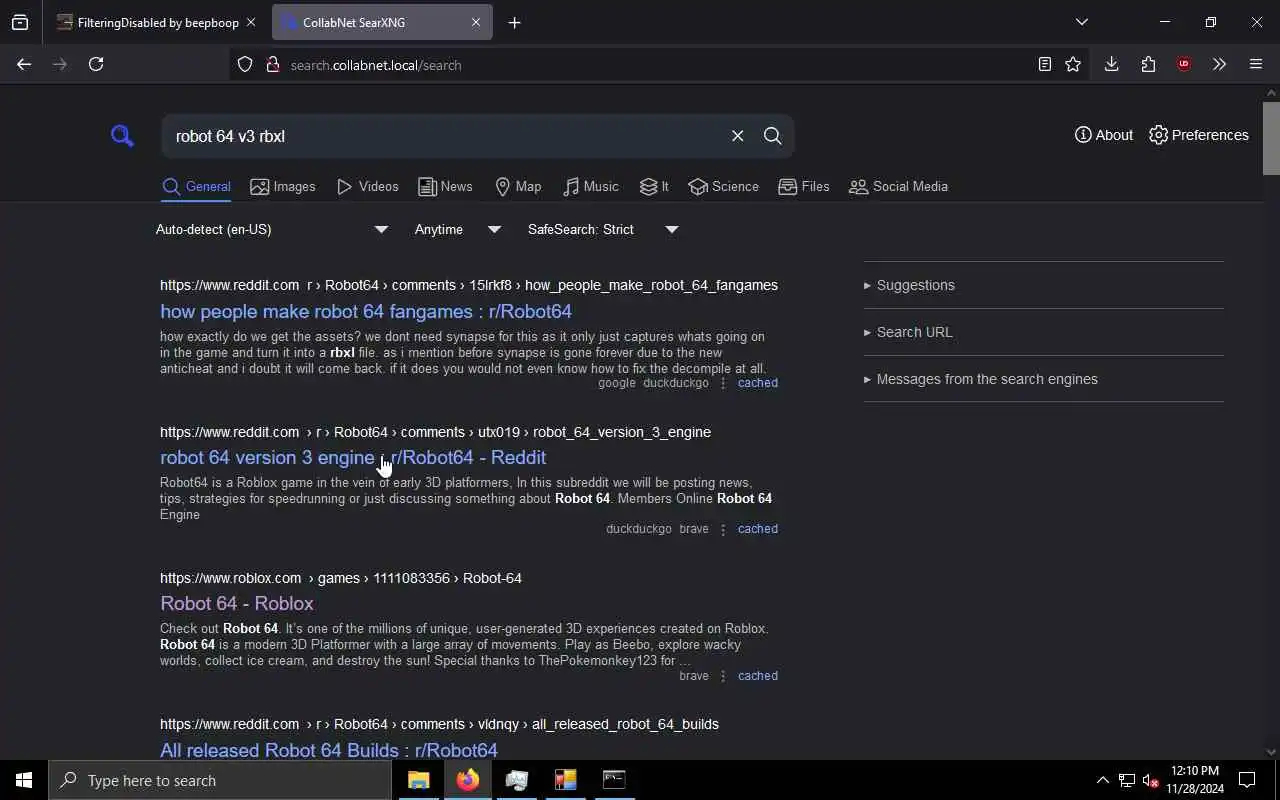Open the Firefox application menu
The width and height of the screenshot is (1280, 800).
(1256, 64)
